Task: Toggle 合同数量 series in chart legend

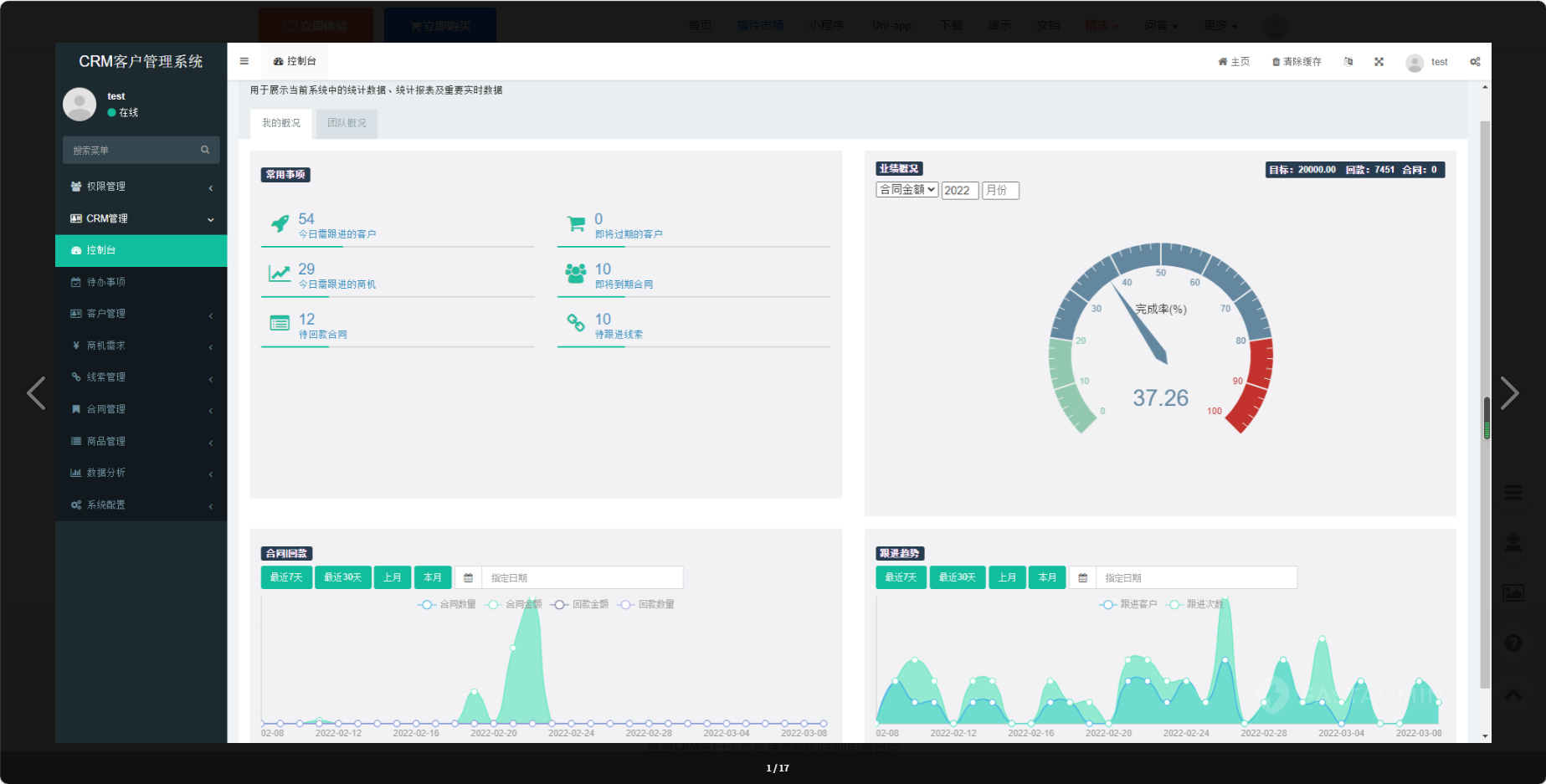Action: click(447, 604)
